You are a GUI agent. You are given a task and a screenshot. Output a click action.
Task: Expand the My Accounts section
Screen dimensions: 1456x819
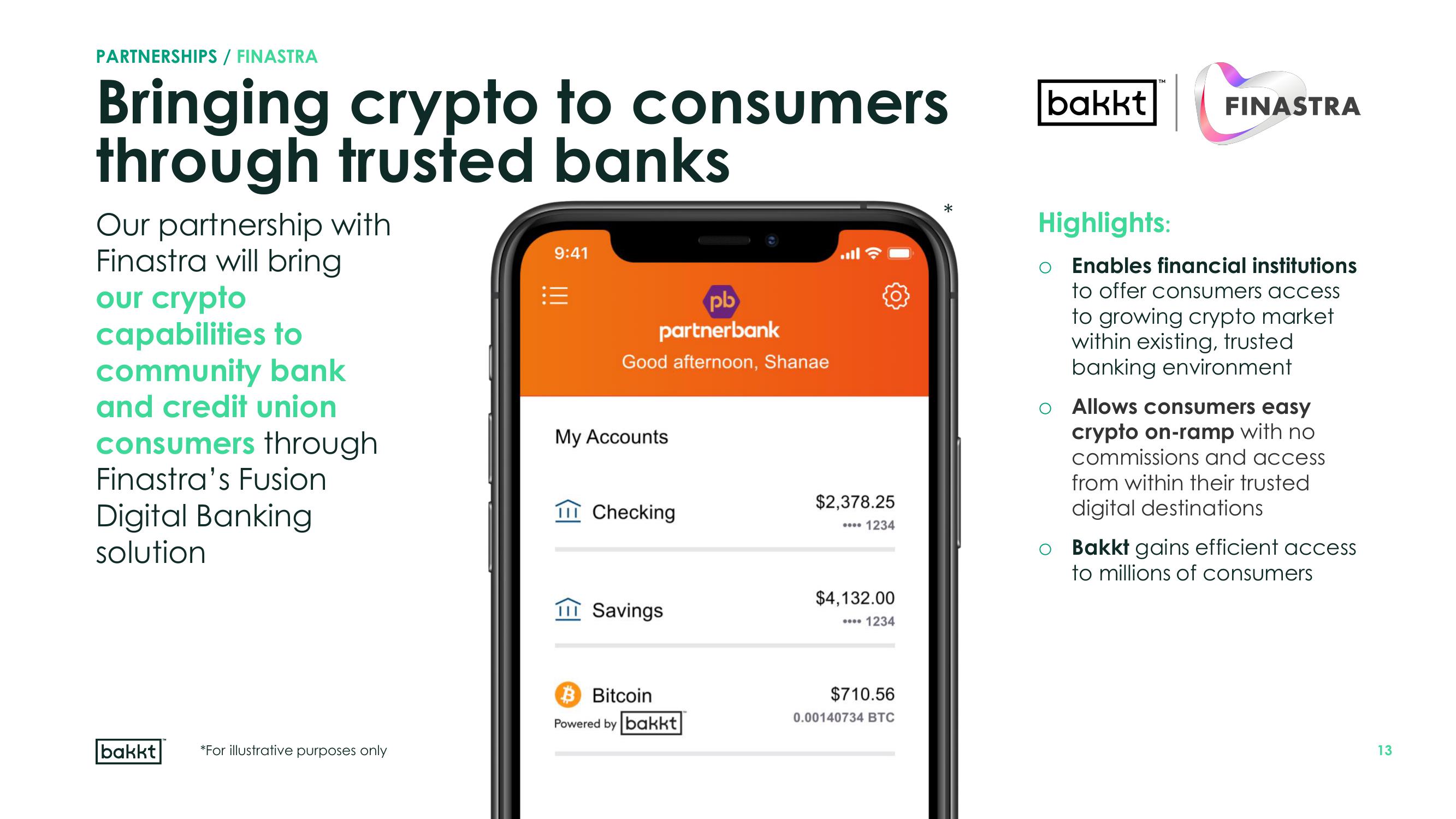click(x=610, y=434)
